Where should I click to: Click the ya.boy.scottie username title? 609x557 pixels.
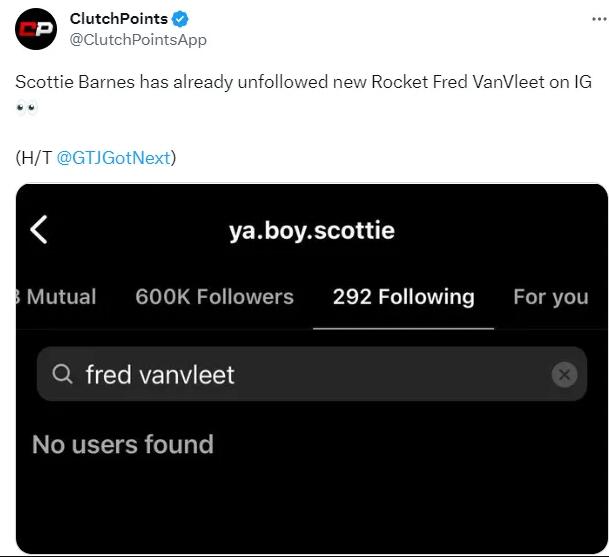click(x=311, y=230)
